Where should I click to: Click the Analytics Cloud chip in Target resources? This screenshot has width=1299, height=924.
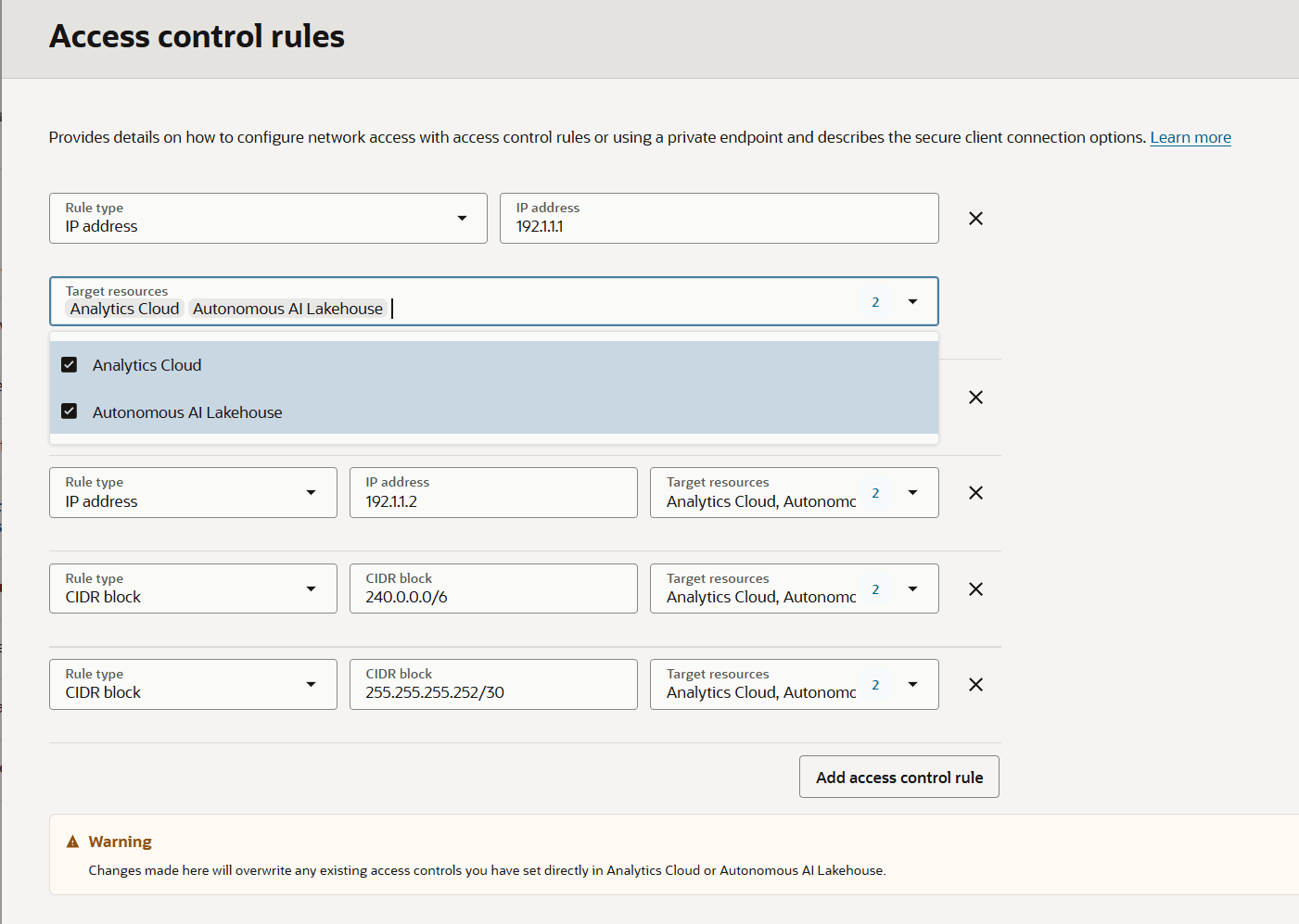pyautogui.click(x=125, y=309)
